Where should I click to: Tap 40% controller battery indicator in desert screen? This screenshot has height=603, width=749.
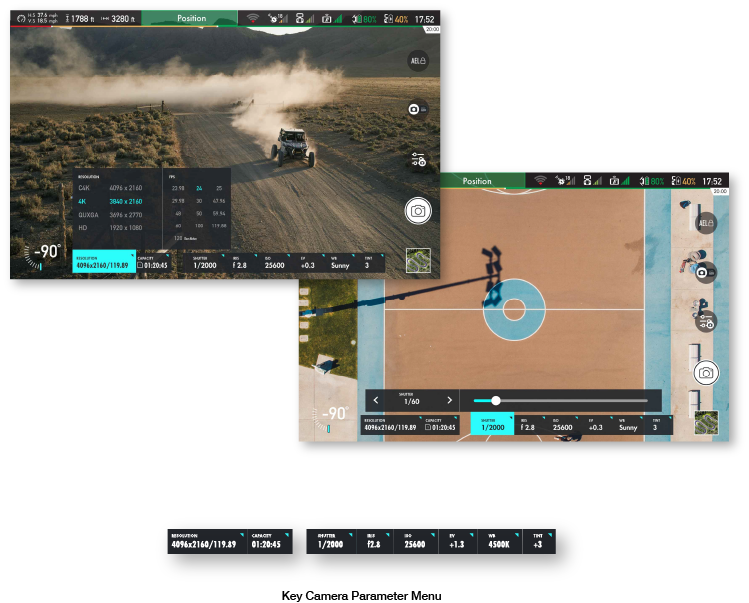396,19
